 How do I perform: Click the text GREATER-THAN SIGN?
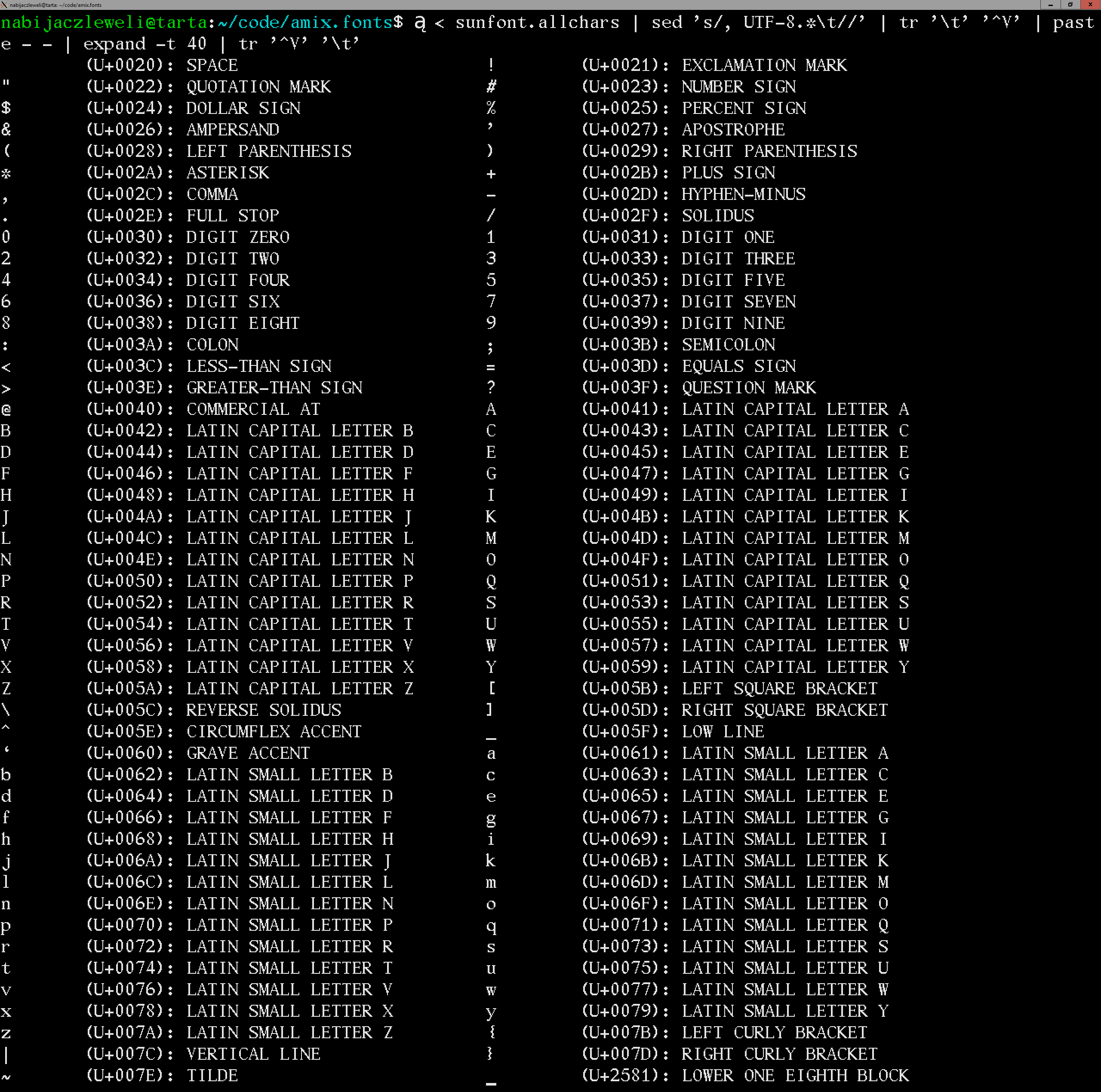(x=274, y=388)
